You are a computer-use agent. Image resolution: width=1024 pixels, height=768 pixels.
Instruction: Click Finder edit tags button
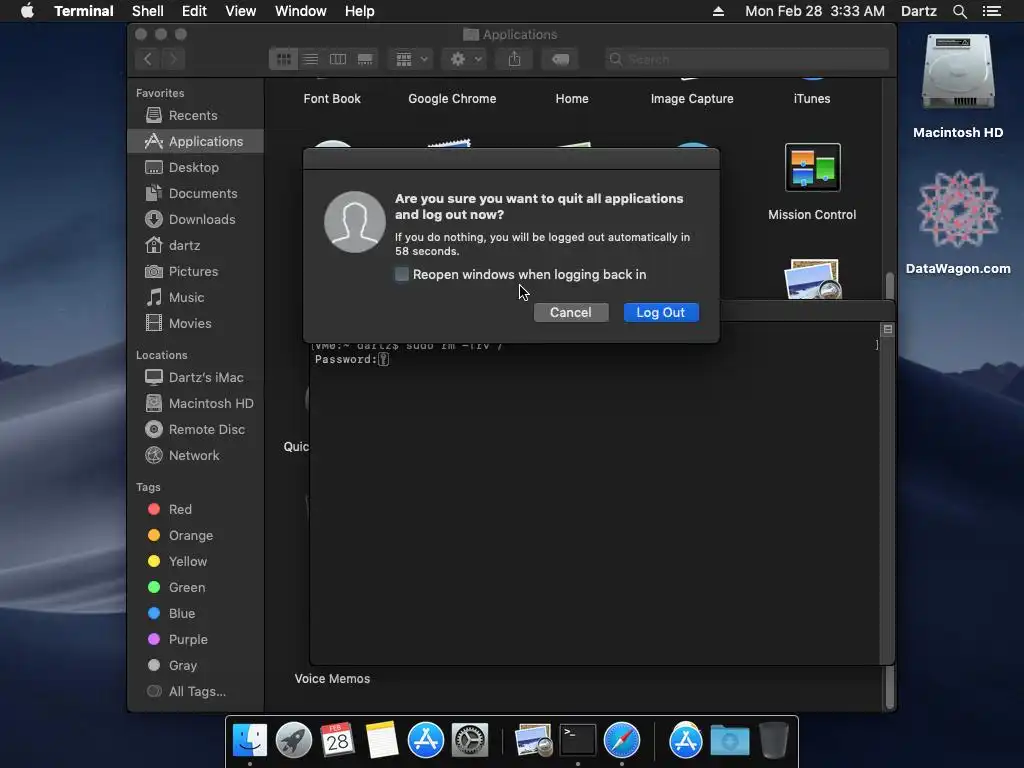(x=560, y=59)
